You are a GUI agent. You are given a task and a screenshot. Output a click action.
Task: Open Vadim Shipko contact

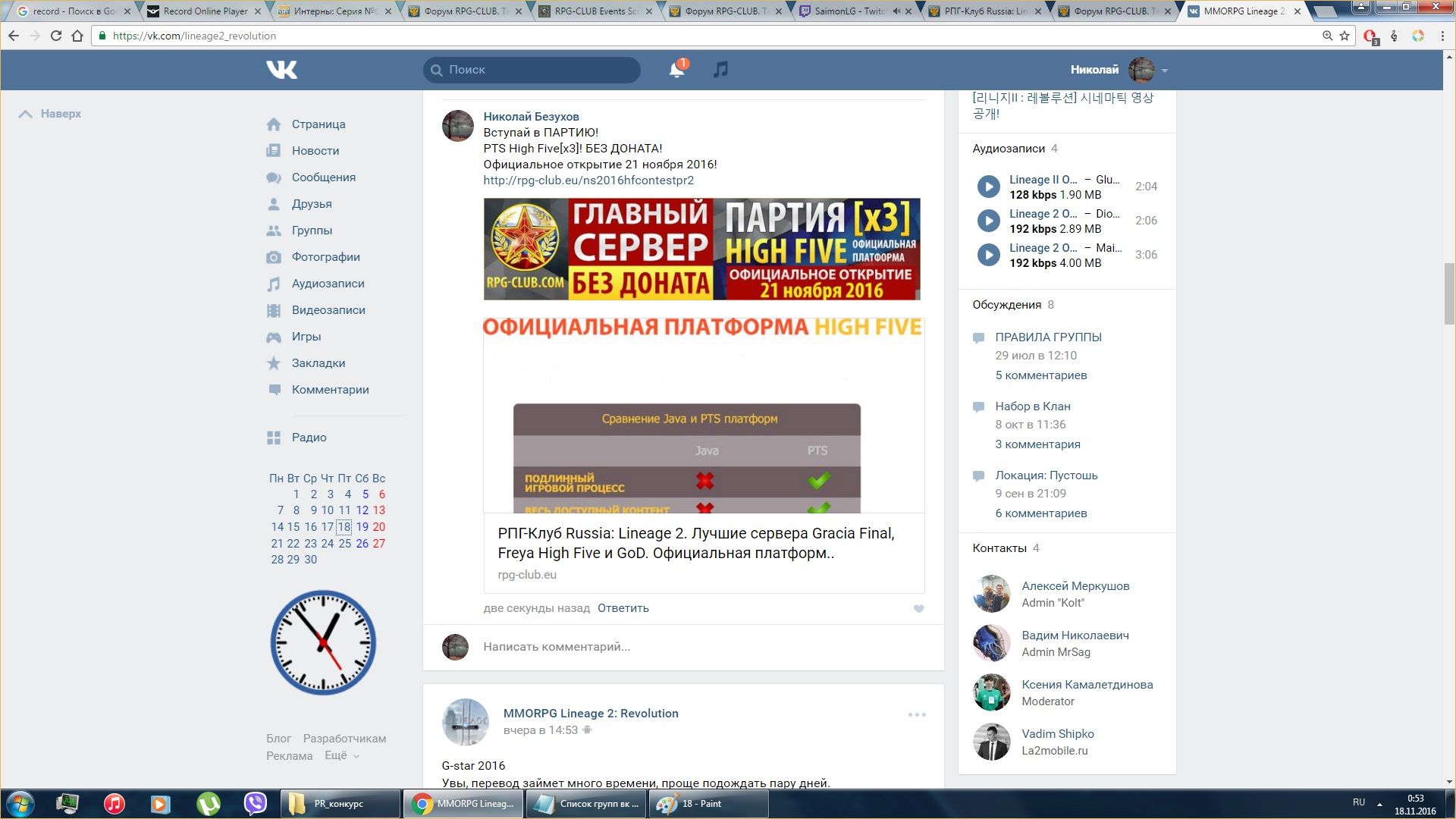(1058, 734)
